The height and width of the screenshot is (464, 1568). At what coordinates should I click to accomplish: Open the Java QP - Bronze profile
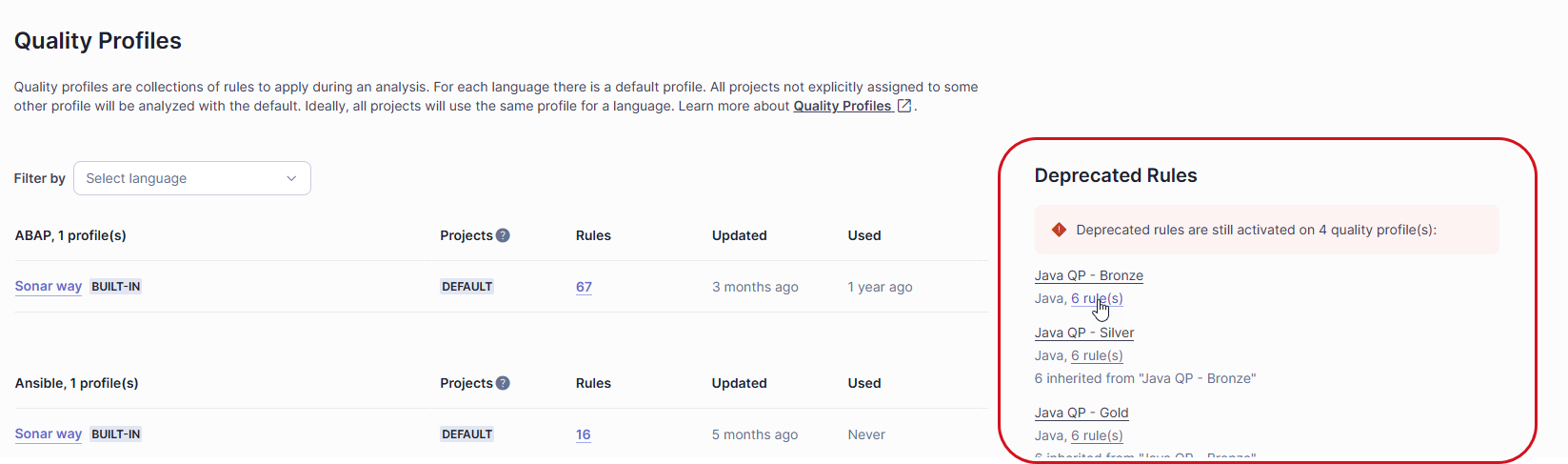point(1088,275)
